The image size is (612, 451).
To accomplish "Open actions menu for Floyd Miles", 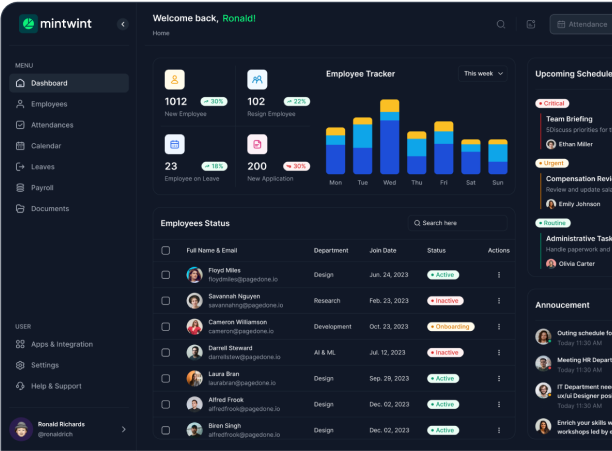I will [499, 275].
